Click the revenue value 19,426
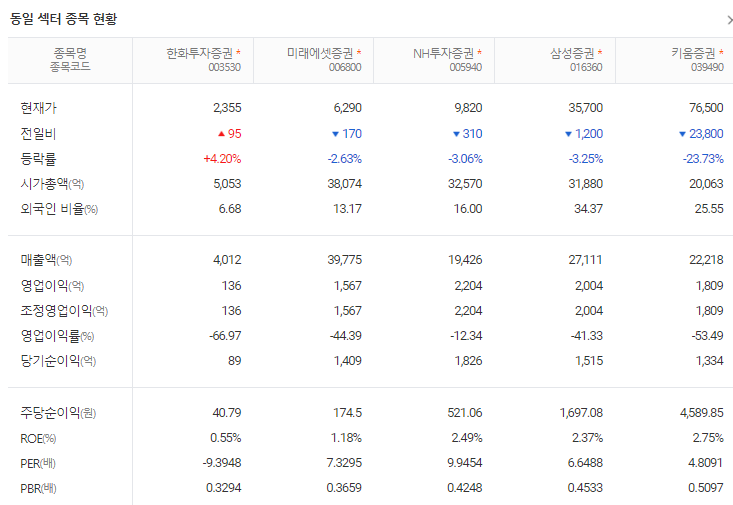 point(465,260)
